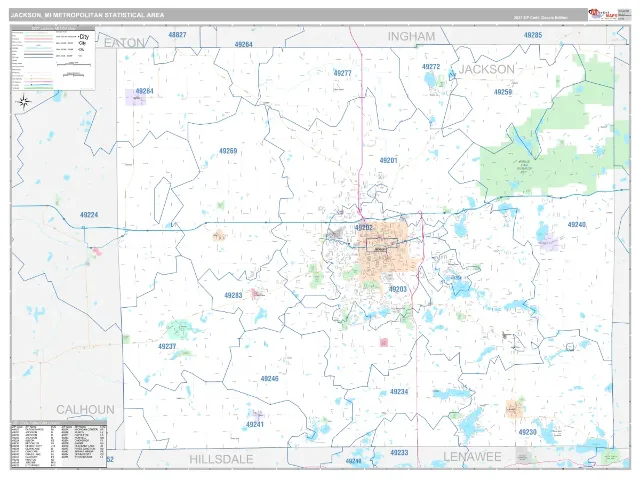Click the map title 'JACKSON, MI METROPOLITAN STATISTICAL AREA'
This screenshot has height=480, width=640.
87,15
